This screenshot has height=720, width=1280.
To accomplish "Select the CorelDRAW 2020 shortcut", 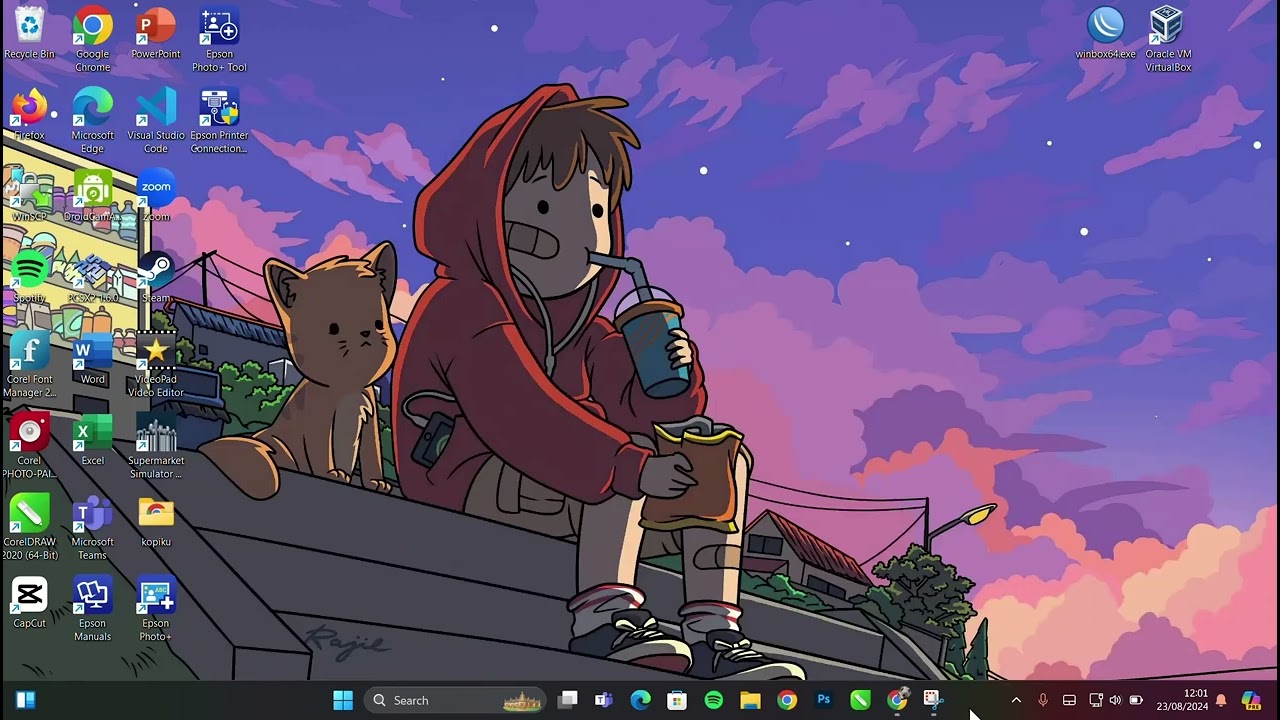I will [x=29, y=527].
